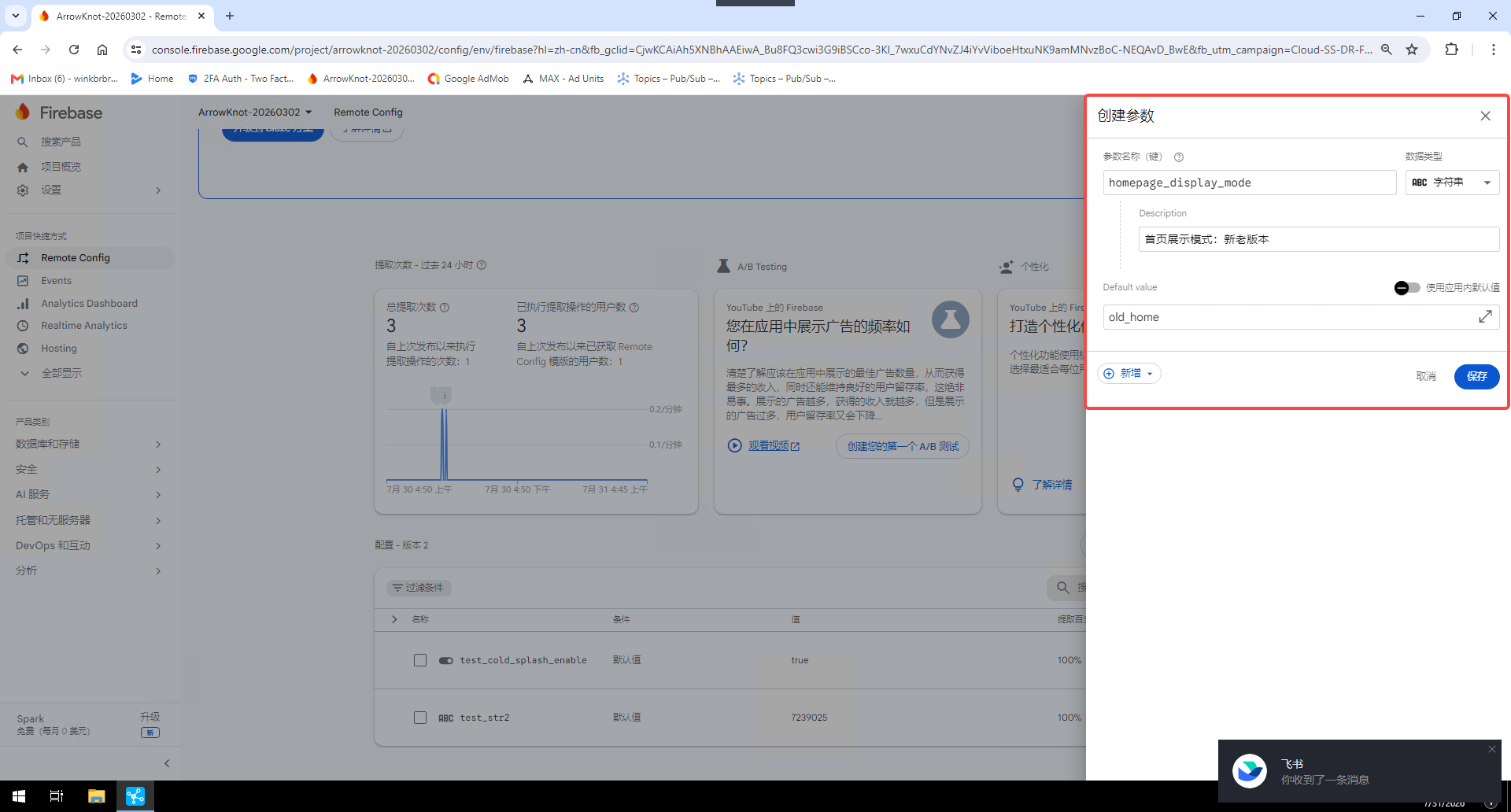Open File Explorer from taskbar
Image resolution: width=1511 pixels, height=812 pixels.
tap(96, 796)
